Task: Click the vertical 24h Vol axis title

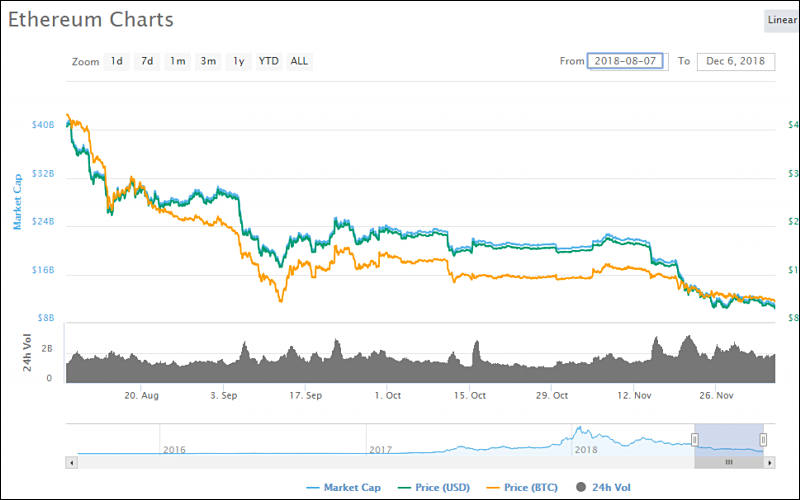Action: pyautogui.click(x=27, y=353)
